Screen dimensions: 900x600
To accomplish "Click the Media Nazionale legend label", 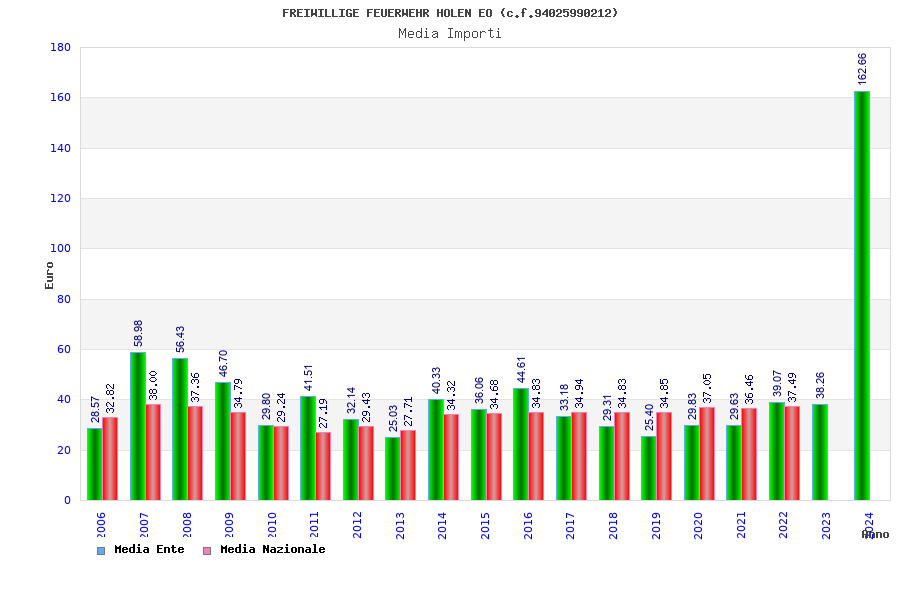I will (273, 549).
